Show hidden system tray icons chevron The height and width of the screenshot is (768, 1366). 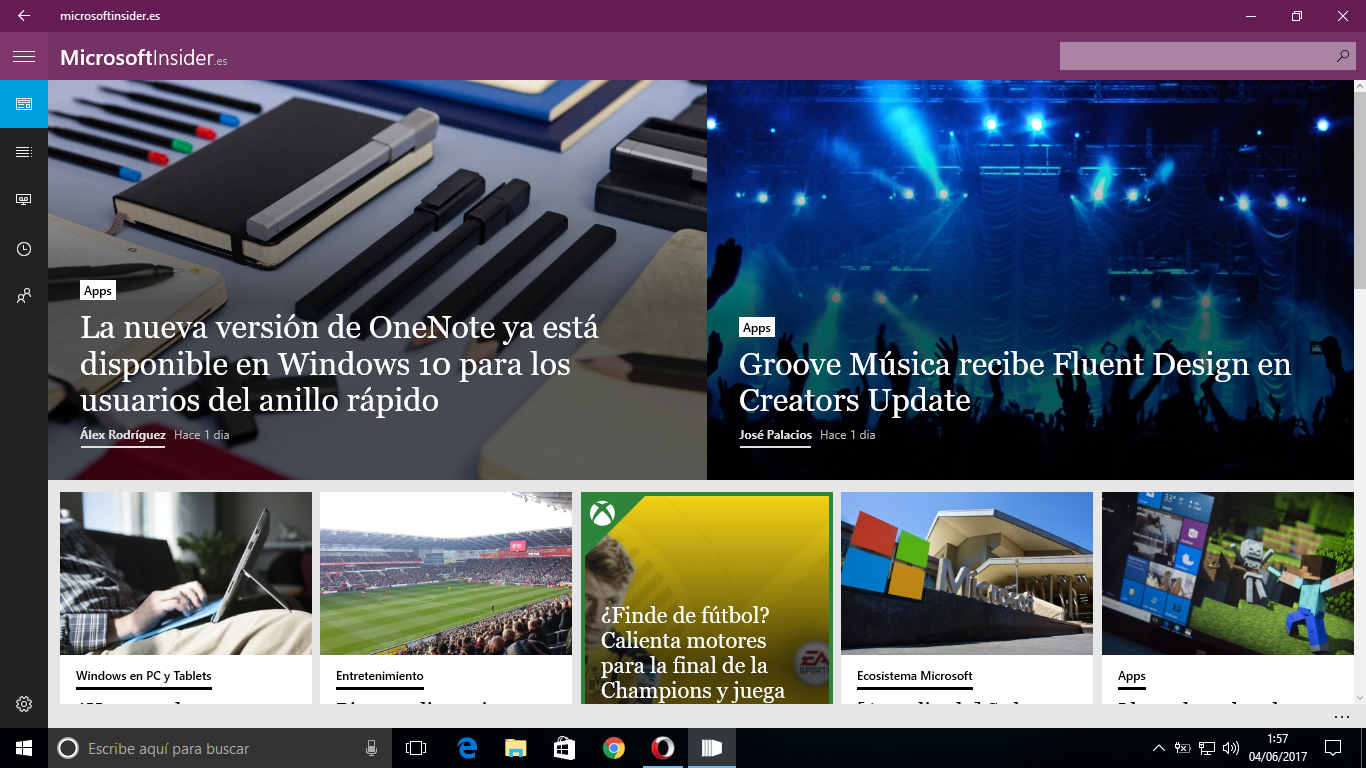[1159, 748]
